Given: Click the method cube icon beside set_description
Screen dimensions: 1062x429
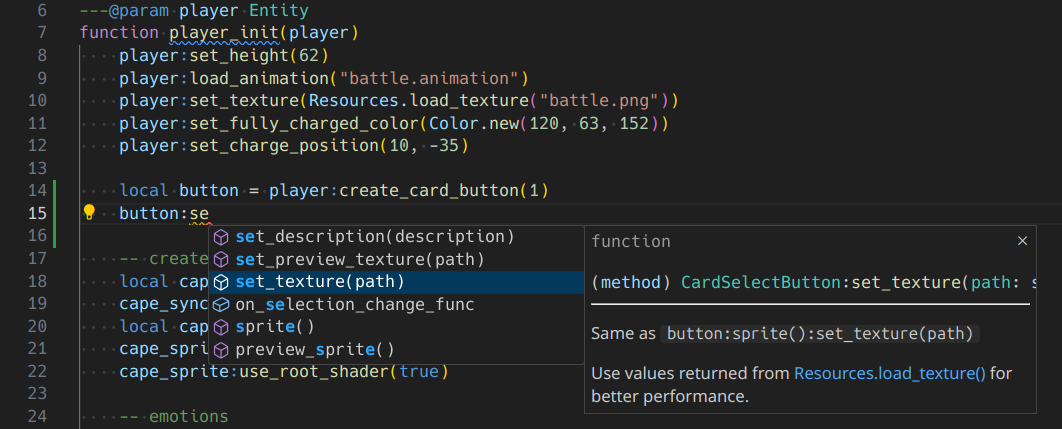Looking at the screenshot, I should (x=221, y=237).
